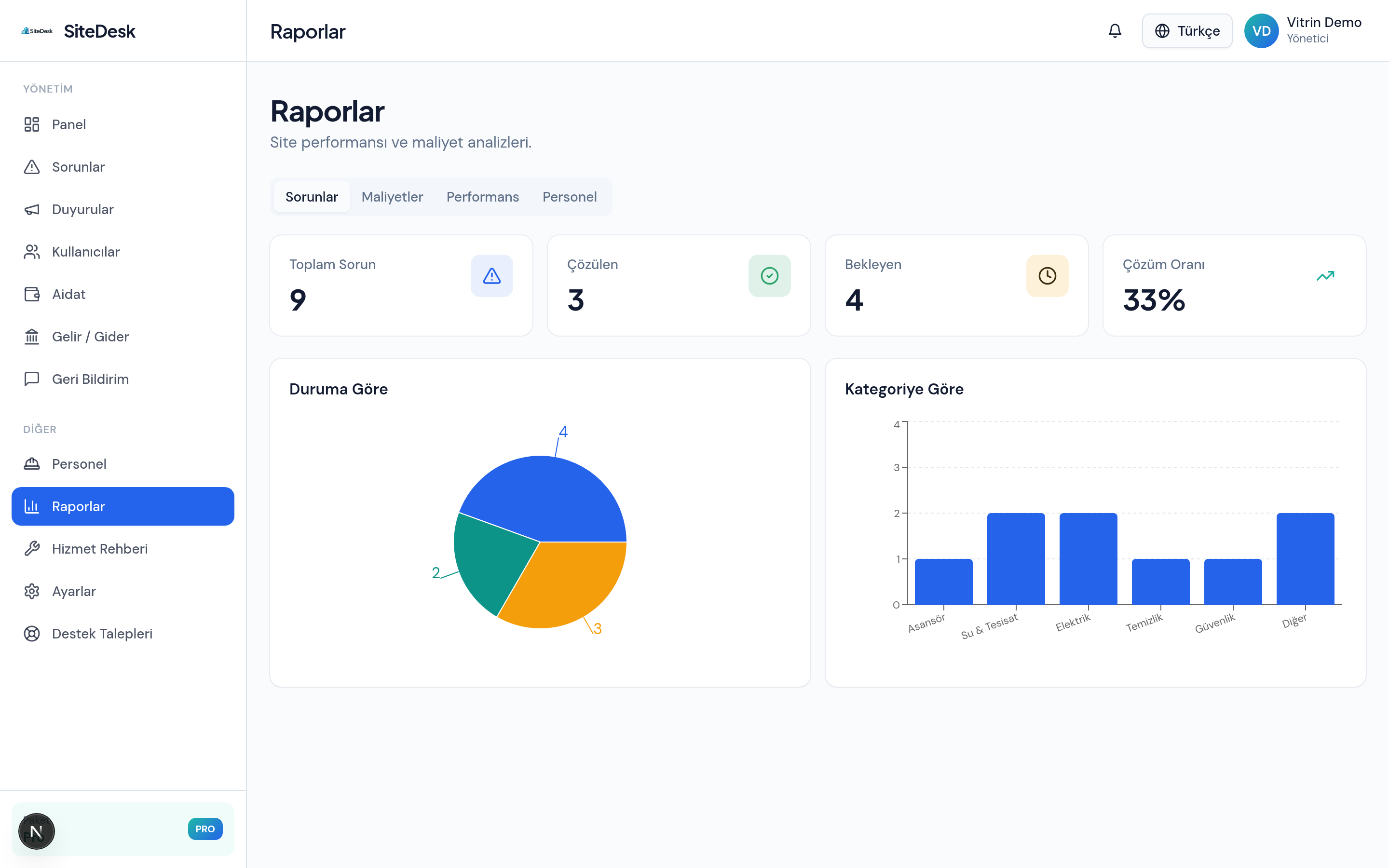Viewport: 1389px width, 868px height.
Task: Click the Yönetici role text
Action: (1307, 39)
